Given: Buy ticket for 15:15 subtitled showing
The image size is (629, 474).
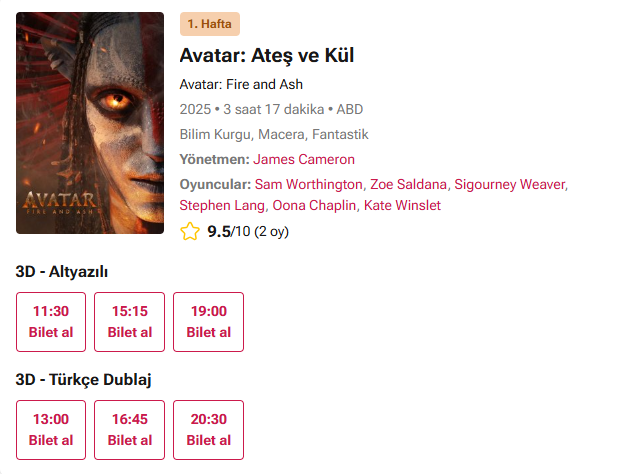Looking at the screenshot, I should coord(130,322).
